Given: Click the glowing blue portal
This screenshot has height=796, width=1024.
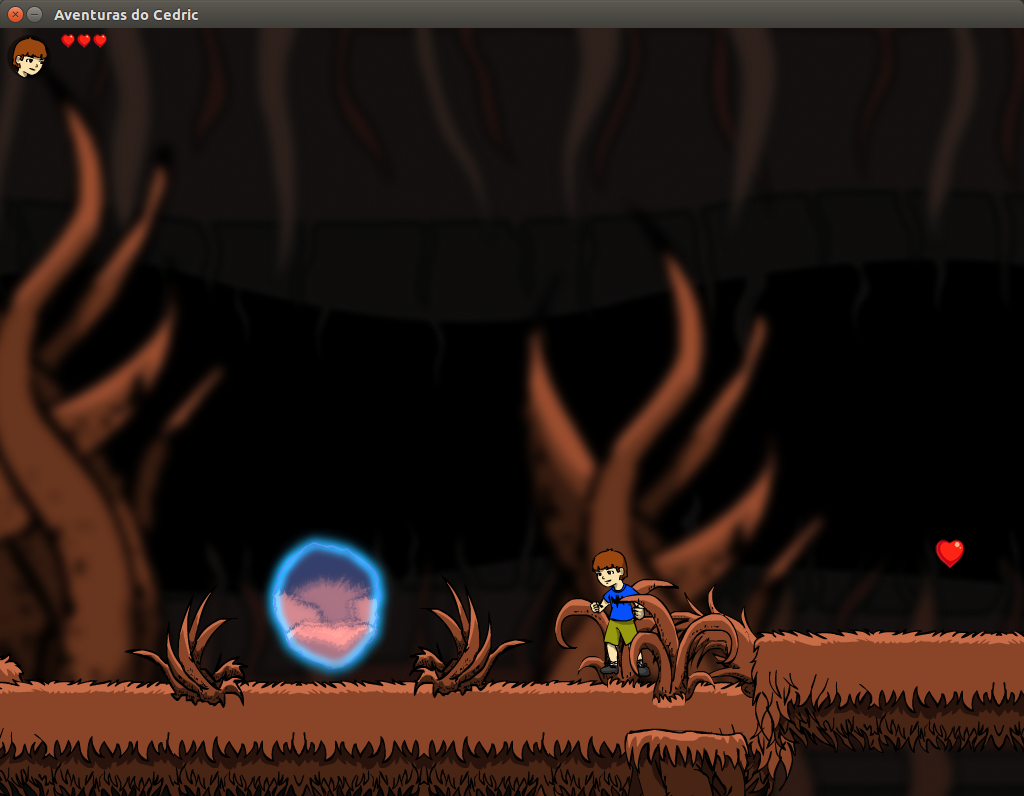Looking at the screenshot, I should coord(327,603).
